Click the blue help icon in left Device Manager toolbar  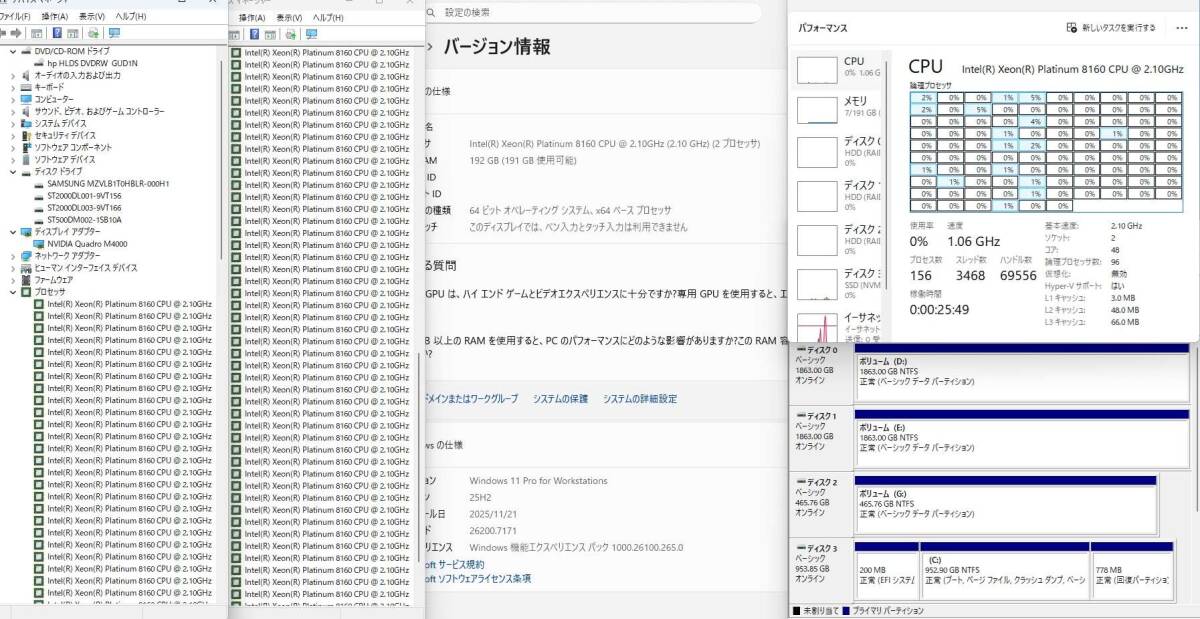point(57,33)
